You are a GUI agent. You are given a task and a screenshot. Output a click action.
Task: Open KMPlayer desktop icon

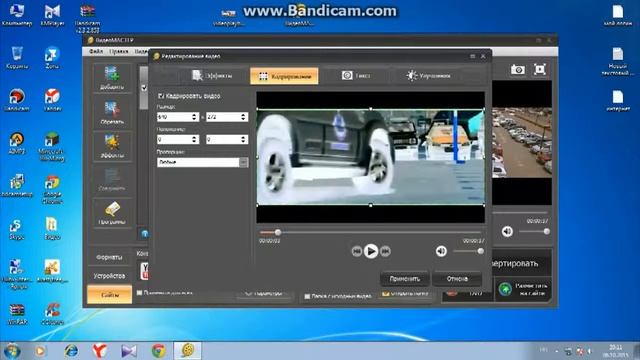pos(52,15)
